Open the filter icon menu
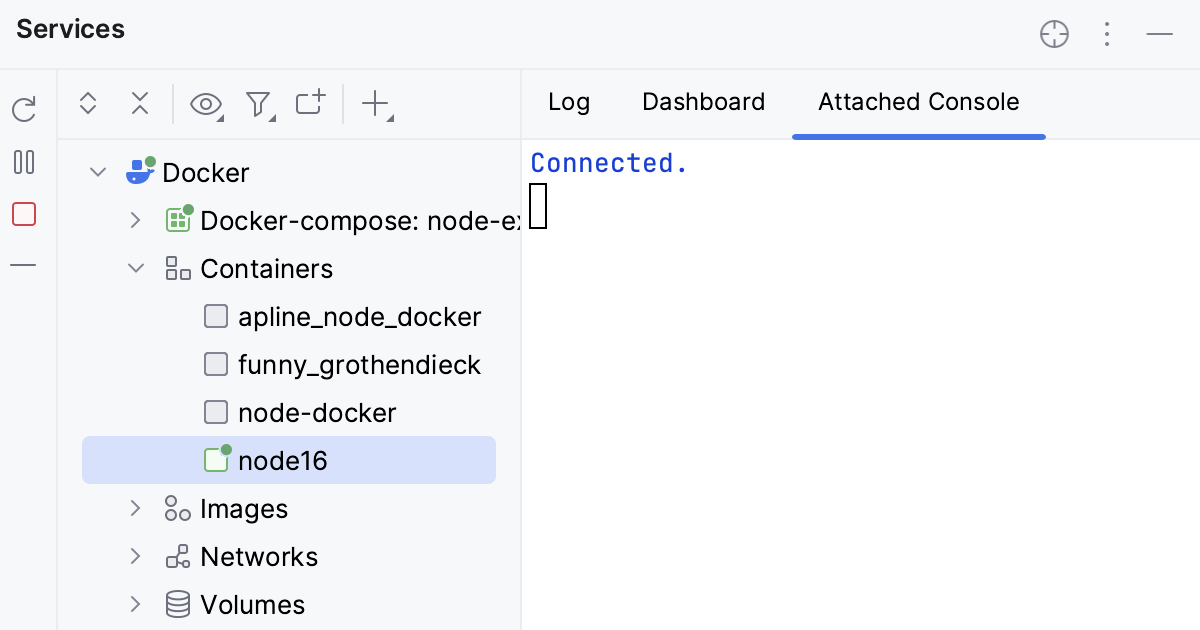The width and height of the screenshot is (1200, 630). [257, 103]
